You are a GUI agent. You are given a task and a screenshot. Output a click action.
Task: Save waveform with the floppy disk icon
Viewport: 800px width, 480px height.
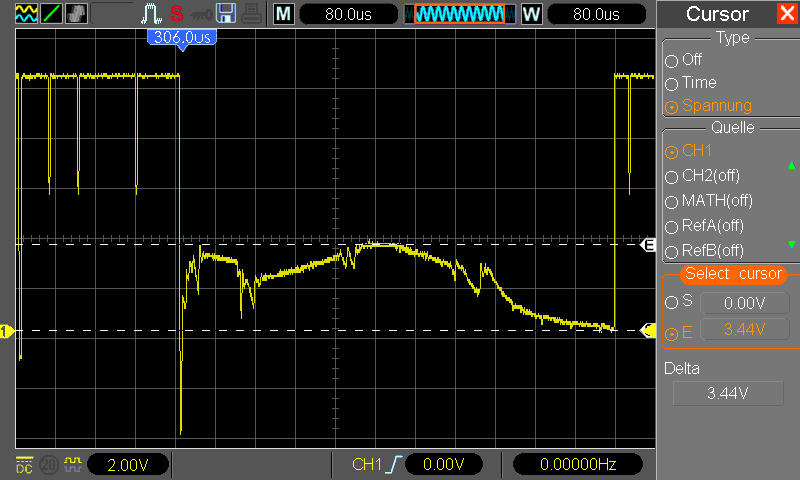pyautogui.click(x=226, y=14)
